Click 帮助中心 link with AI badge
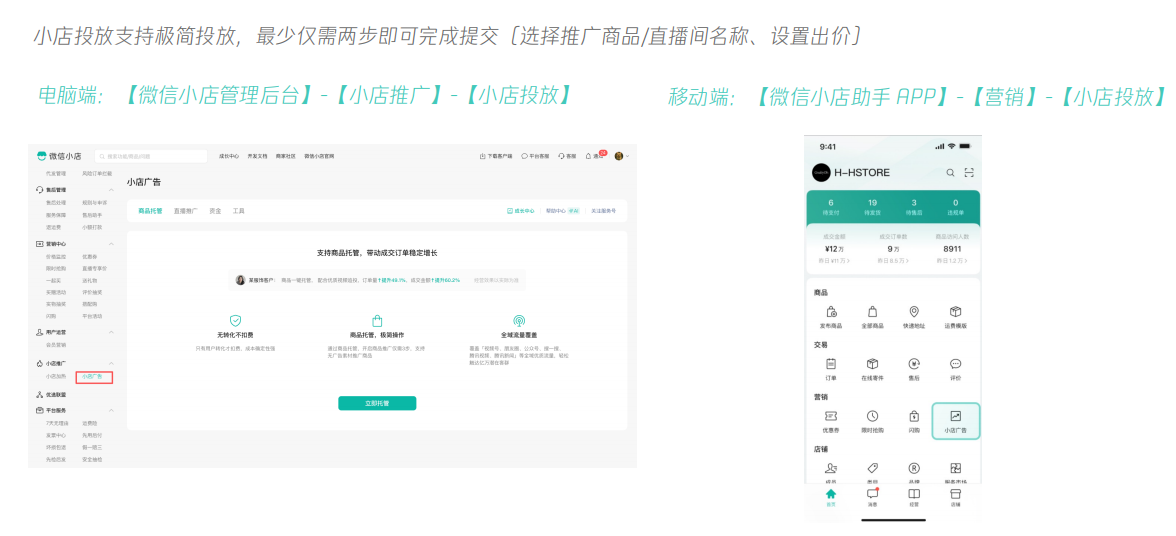This screenshot has width=1176, height=536. (562, 211)
